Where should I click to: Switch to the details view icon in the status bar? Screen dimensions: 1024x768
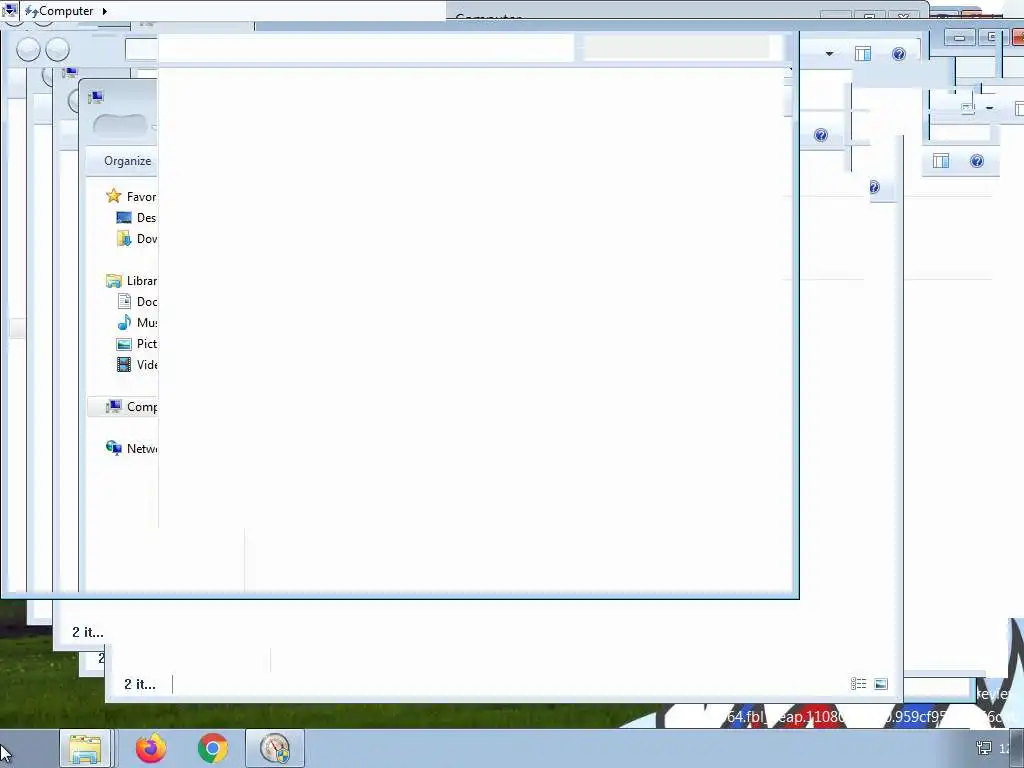(858, 684)
